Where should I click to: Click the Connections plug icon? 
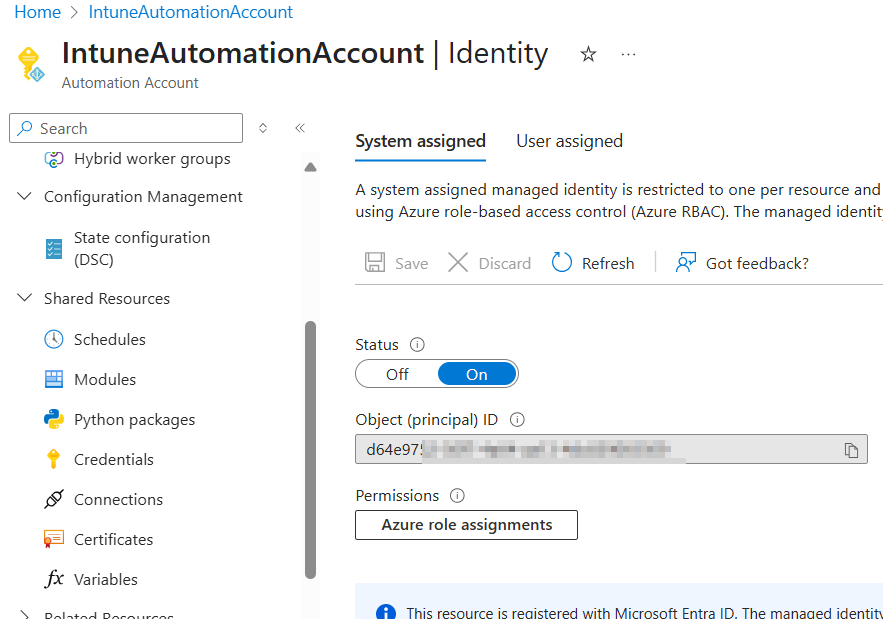(54, 499)
